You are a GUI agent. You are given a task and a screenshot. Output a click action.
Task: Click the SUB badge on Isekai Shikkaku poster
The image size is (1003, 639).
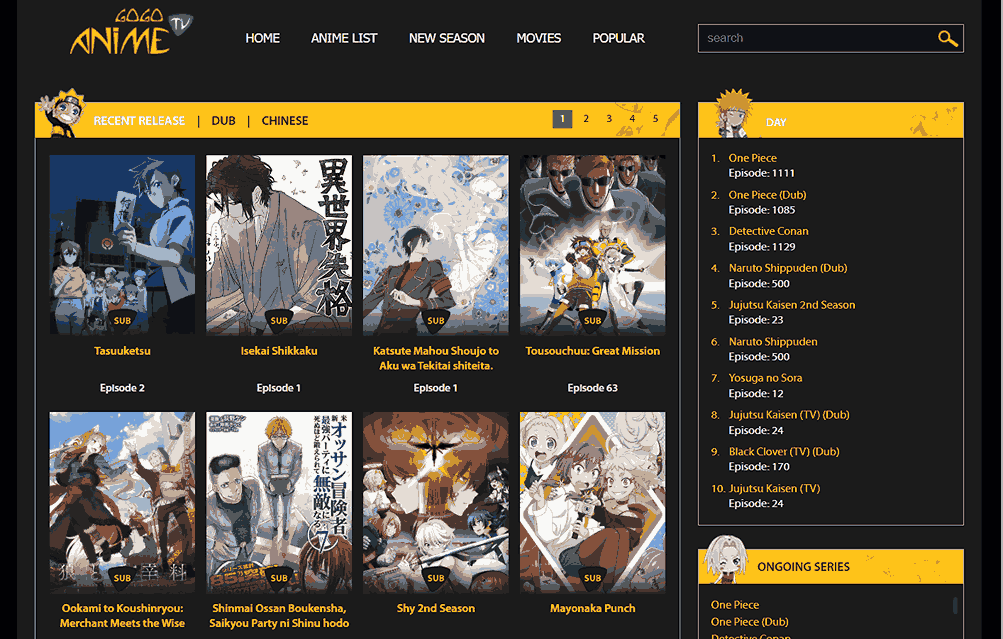[279, 321]
